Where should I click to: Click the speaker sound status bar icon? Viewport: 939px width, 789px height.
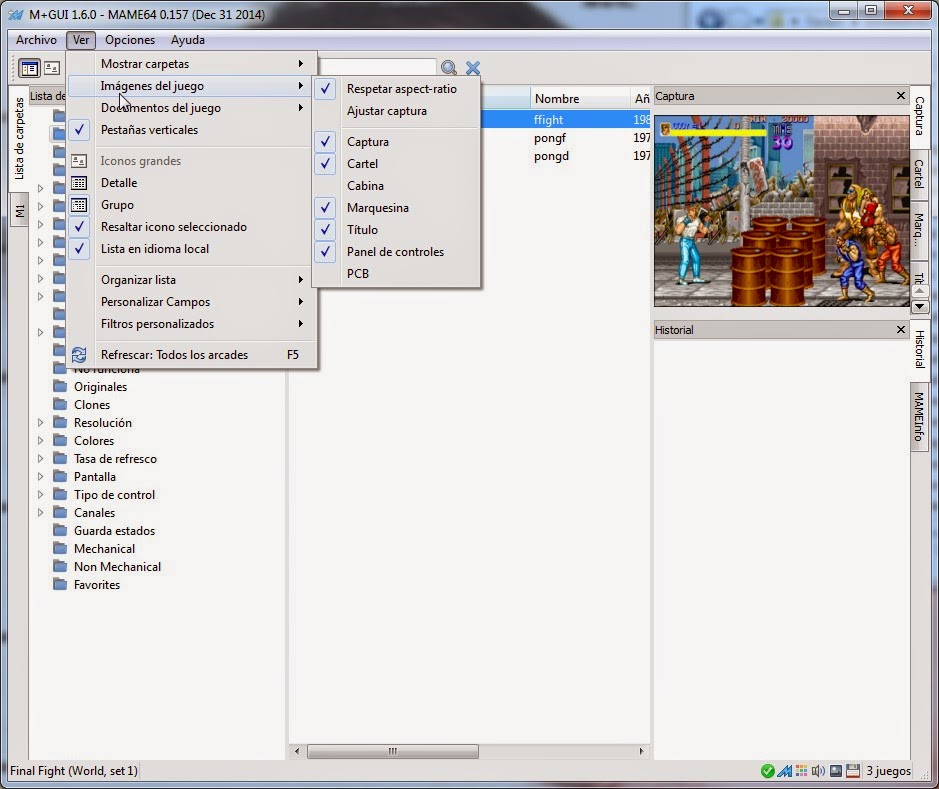coord(818,771)
